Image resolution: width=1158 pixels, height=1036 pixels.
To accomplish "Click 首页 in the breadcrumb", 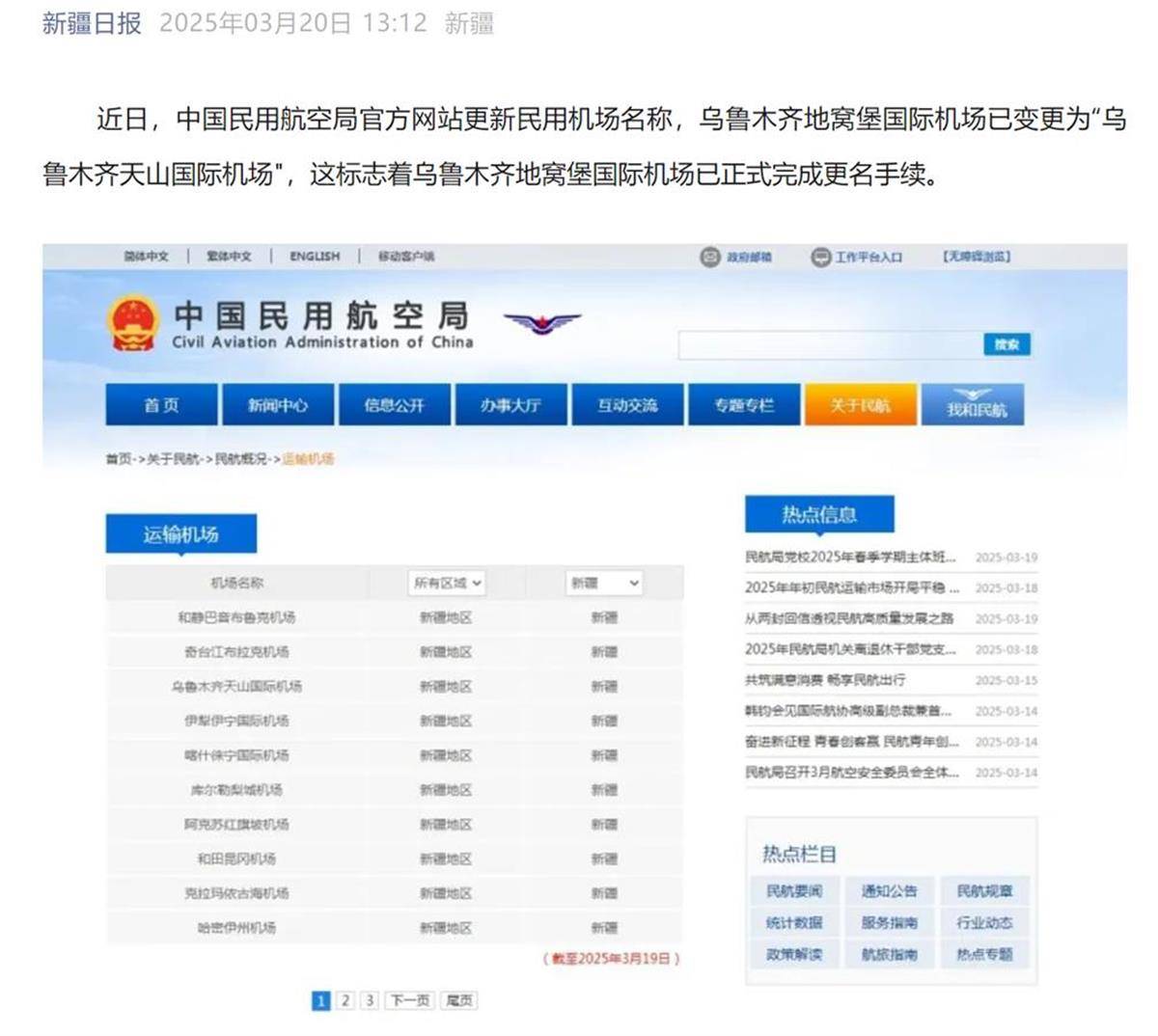I will [x=118, y=459].
